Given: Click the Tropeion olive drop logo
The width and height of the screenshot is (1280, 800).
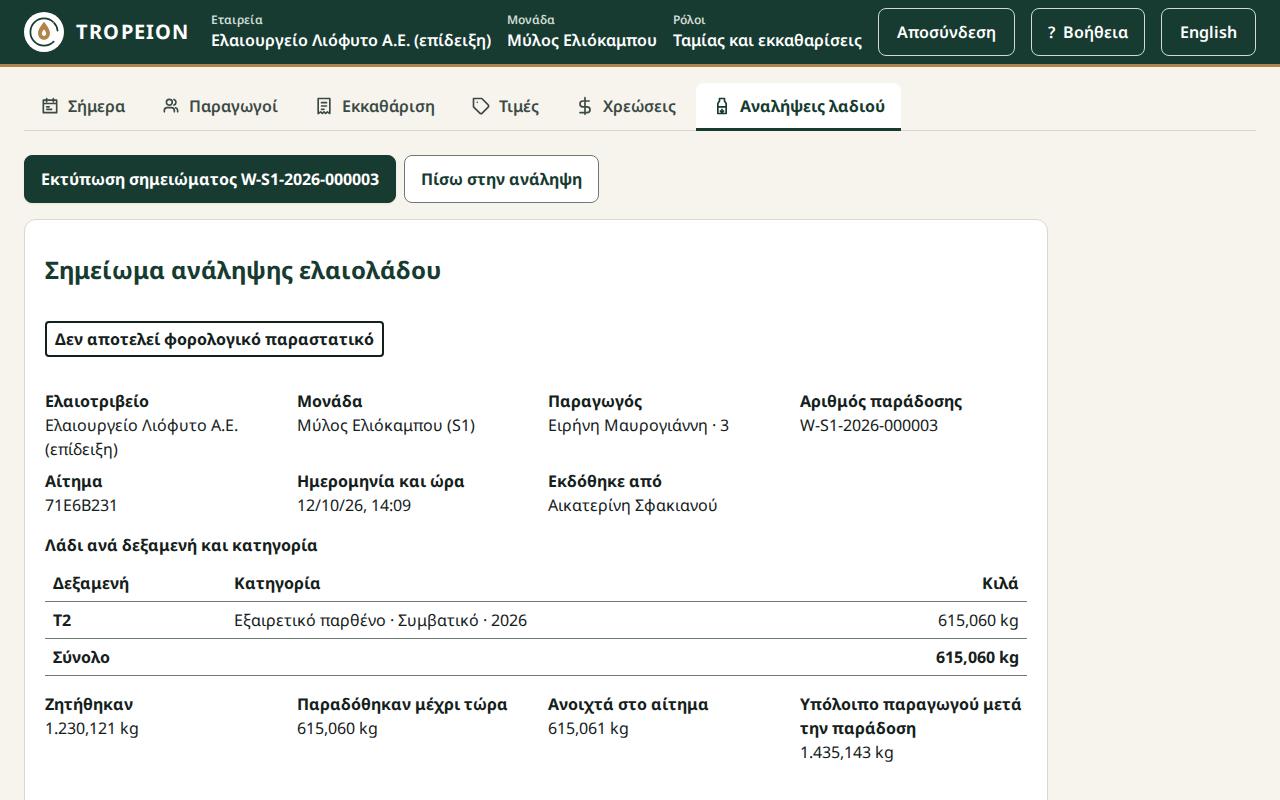Looking at the screenshot, I should pos(44,32).
